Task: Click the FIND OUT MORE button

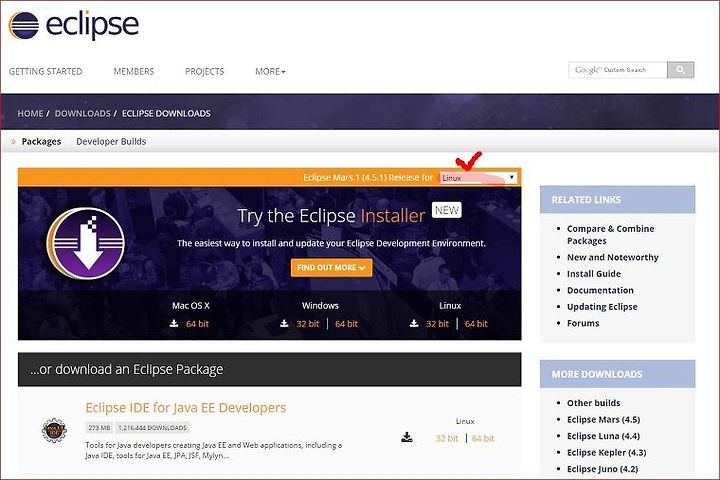Action: tap(331, 268)
